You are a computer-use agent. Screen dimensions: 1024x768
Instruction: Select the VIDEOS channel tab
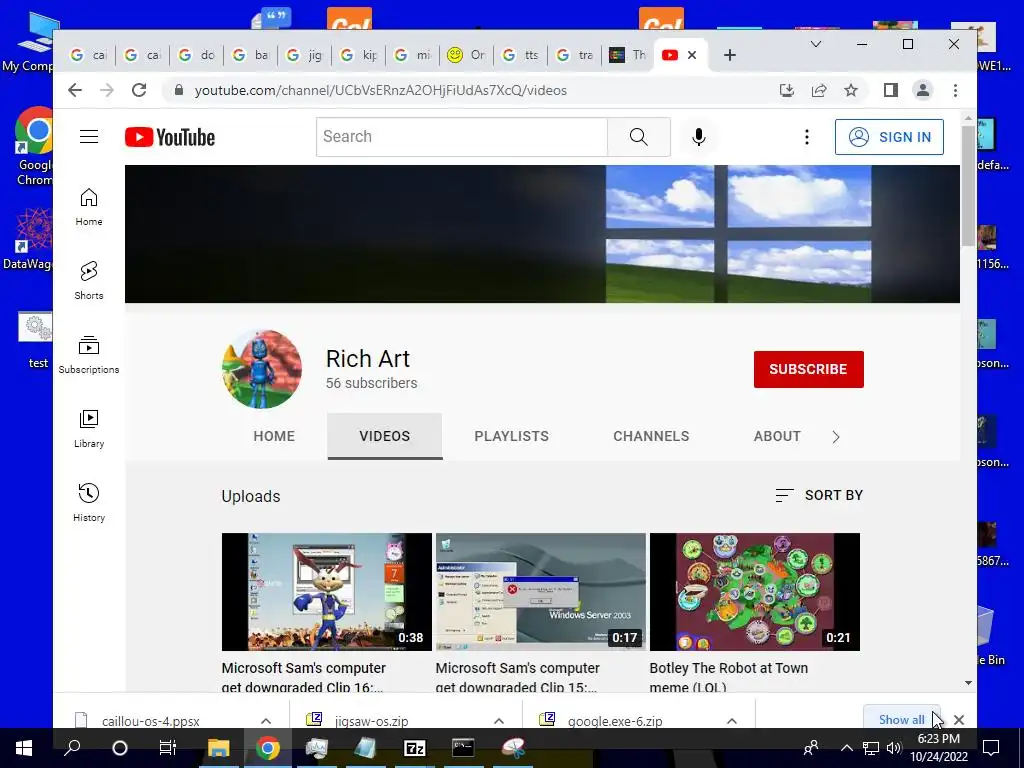tap(385, 436)
